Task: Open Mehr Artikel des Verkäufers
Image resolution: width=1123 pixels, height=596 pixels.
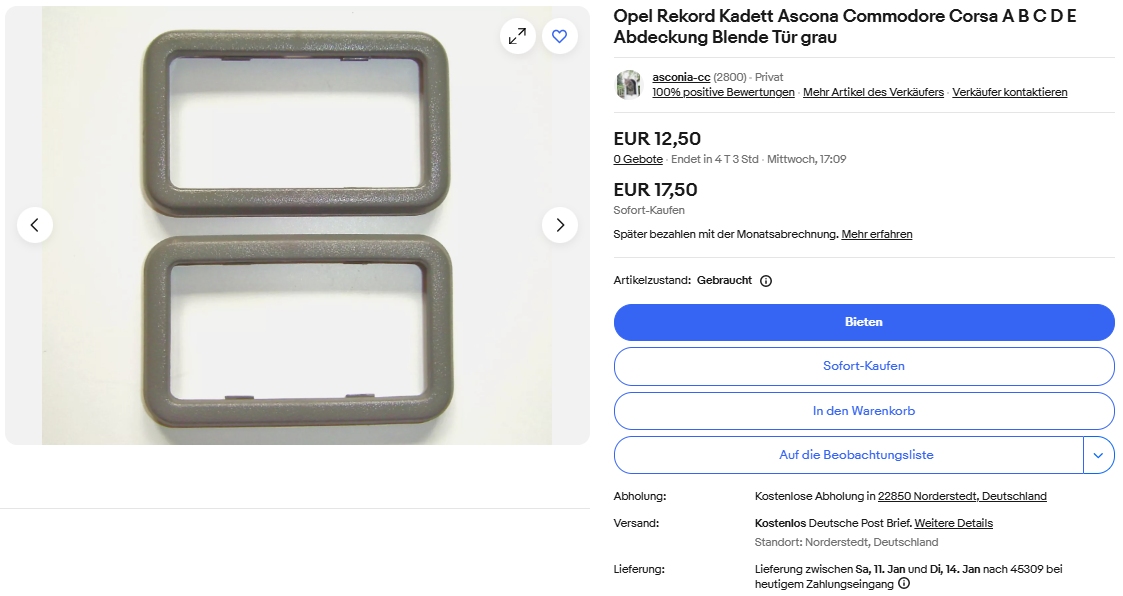Action: click(873, 92)
